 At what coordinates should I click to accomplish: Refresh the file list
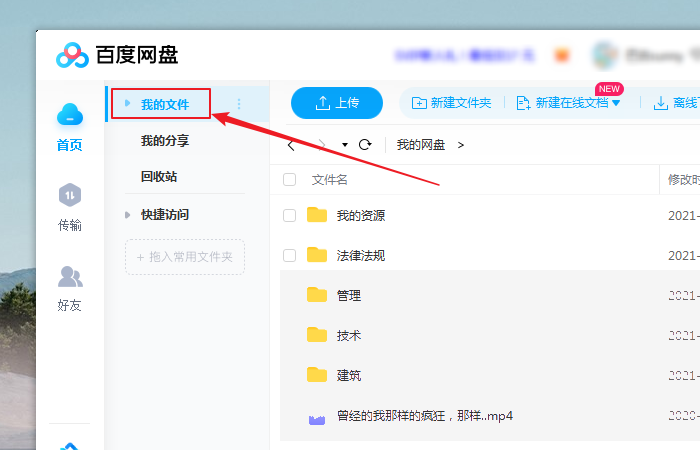pyautogui.click(x=365, y=145)
